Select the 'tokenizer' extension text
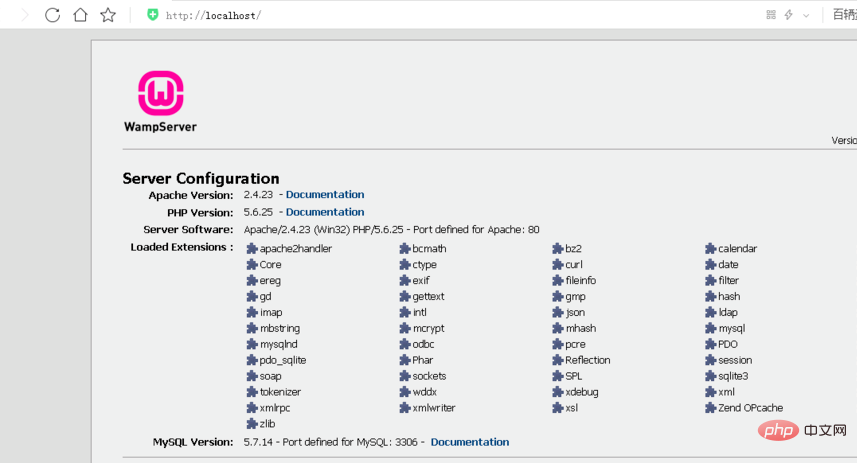 pyautogui.click(x=280, y=391)
